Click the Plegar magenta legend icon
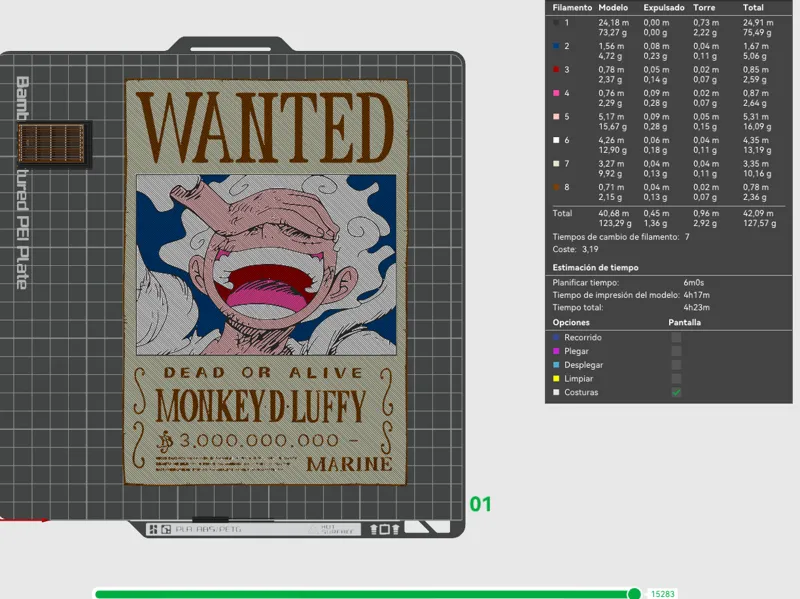Viewport: 800px width, 599px height. tap(556, 351)
